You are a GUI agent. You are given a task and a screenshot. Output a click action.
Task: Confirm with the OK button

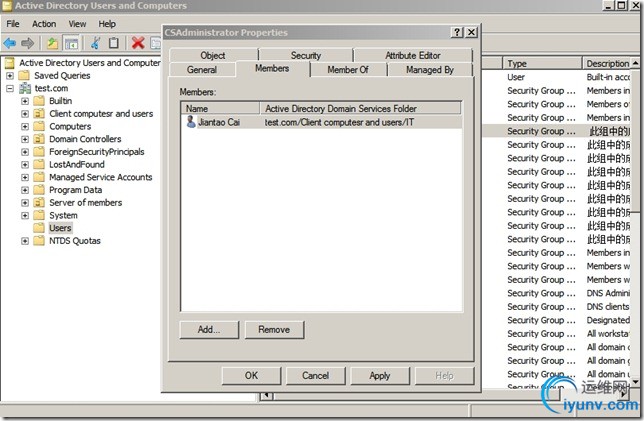pos(251,375)
